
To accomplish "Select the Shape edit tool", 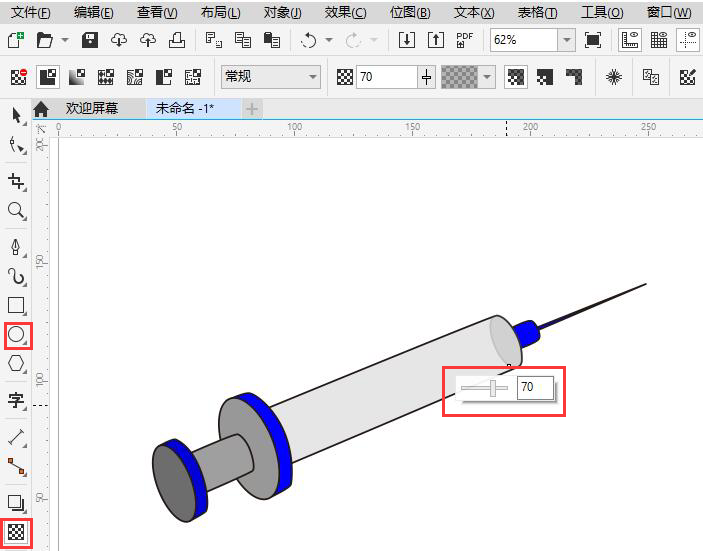I will point(17,145).
